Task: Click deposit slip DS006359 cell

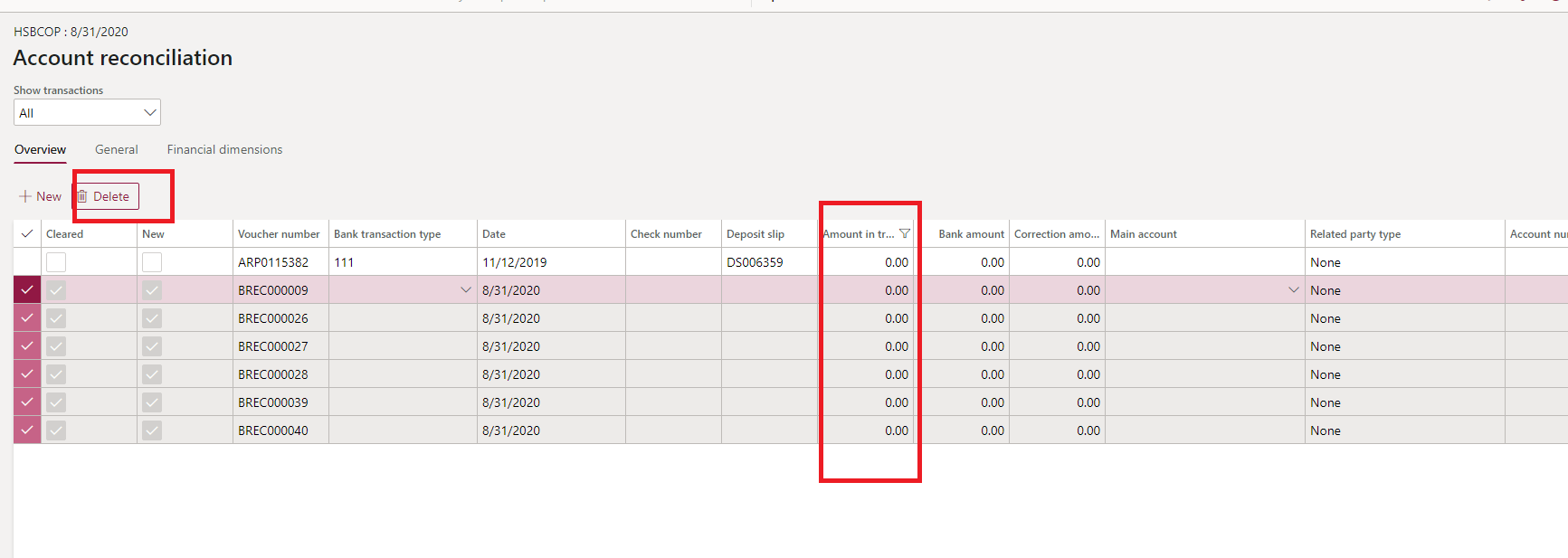Action: 769,262
